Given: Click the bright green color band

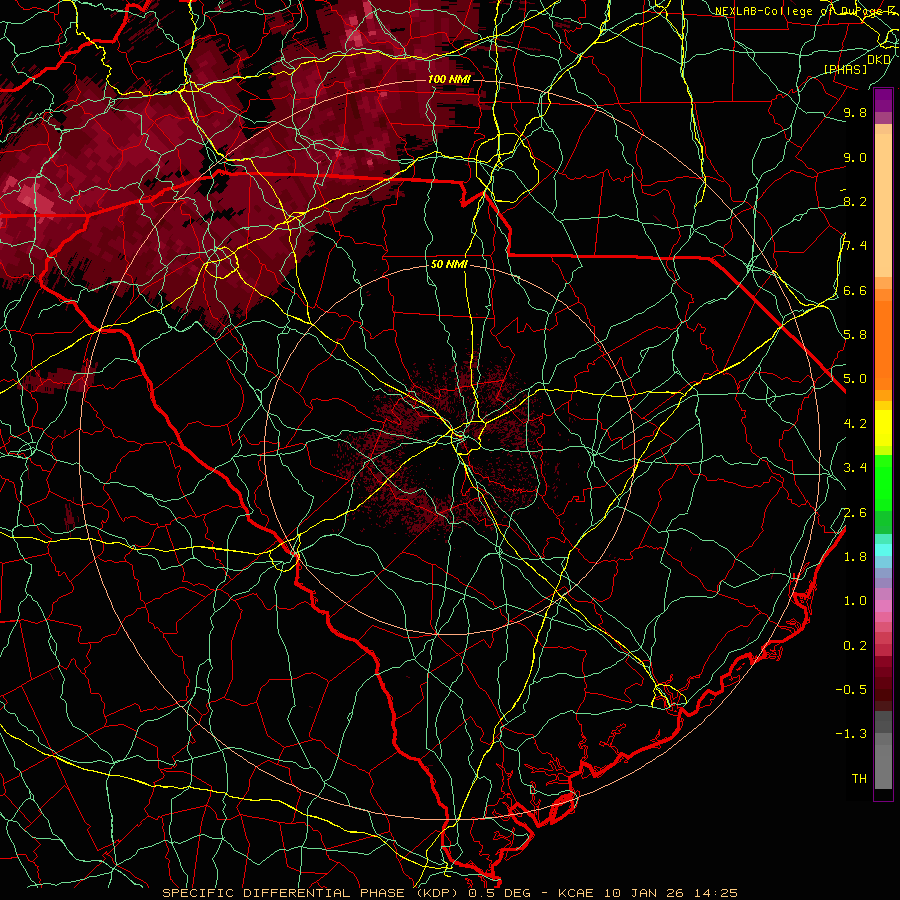Looking at the screenshot, I should [883, 482].
